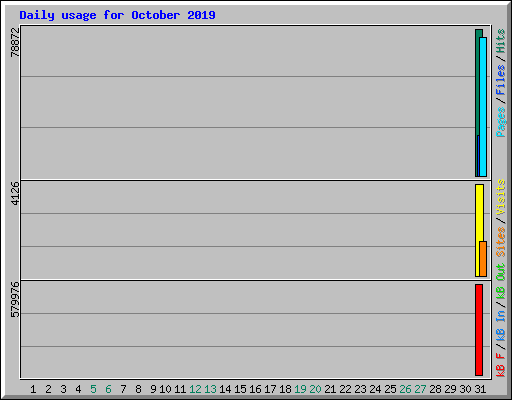Click day 2 on the x-axis
Image resolution: width=512 pixels, height=400 pixels.
click(x=48, y=389)
